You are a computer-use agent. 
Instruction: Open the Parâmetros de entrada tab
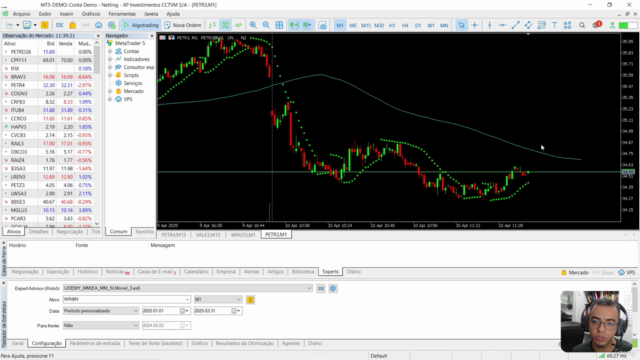(95, 343)
